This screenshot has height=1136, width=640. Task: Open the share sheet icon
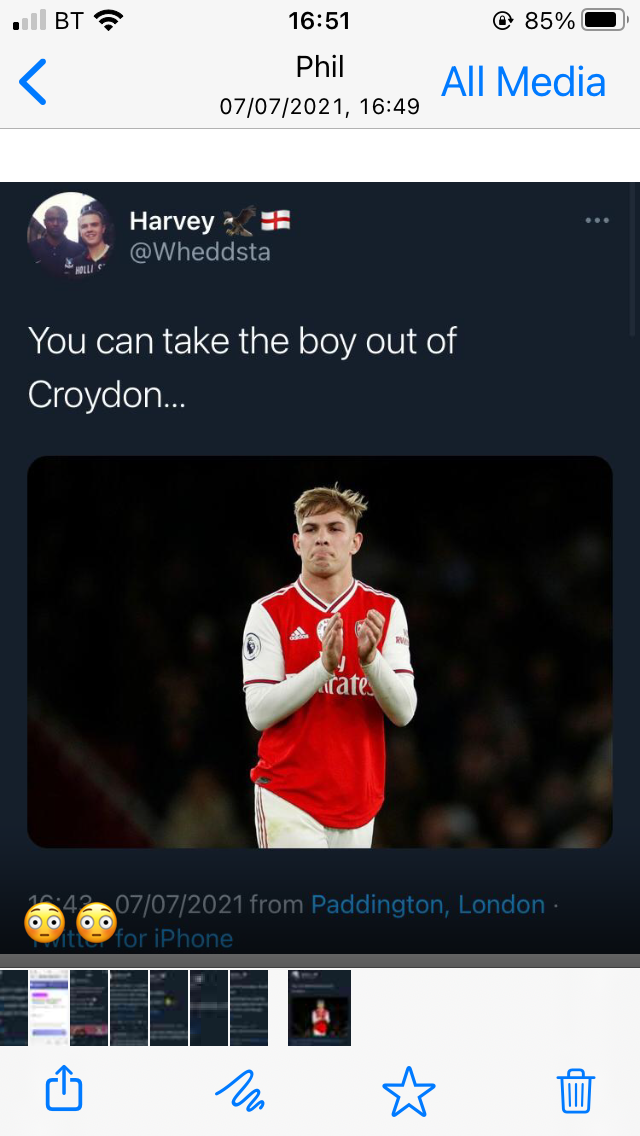pos(64,1089)
